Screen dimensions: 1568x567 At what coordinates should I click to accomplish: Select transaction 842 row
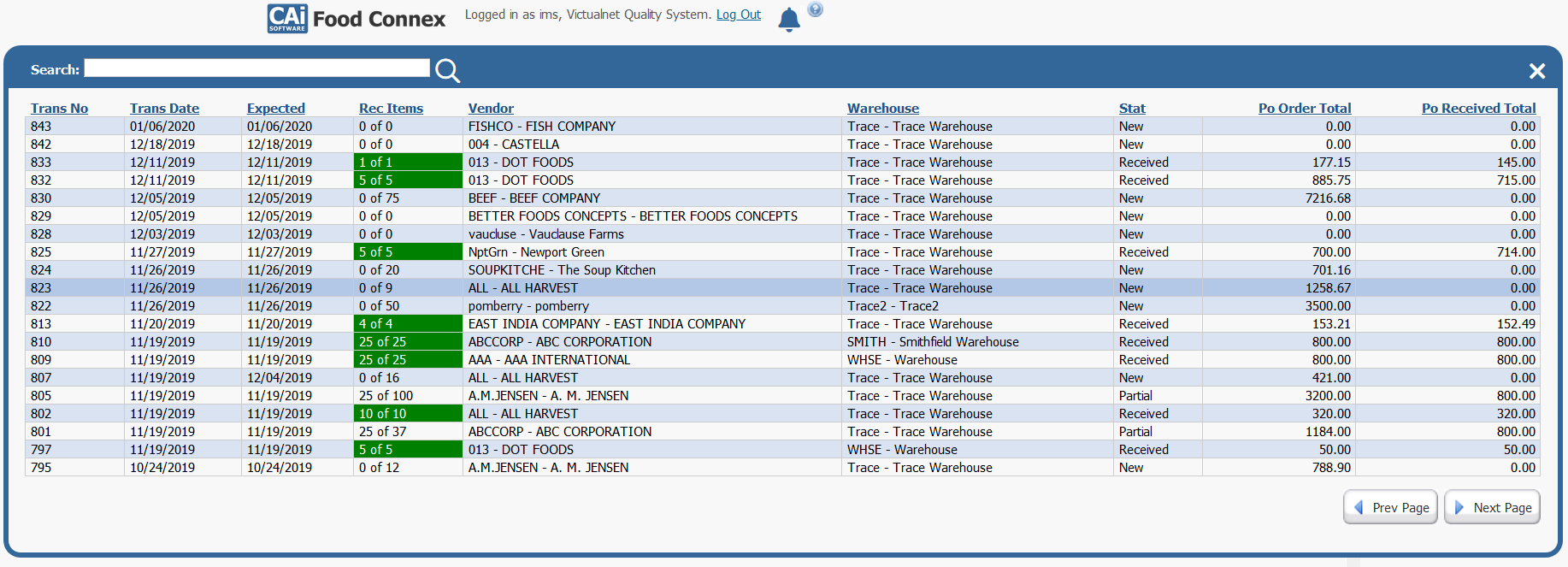pos(782,145)
